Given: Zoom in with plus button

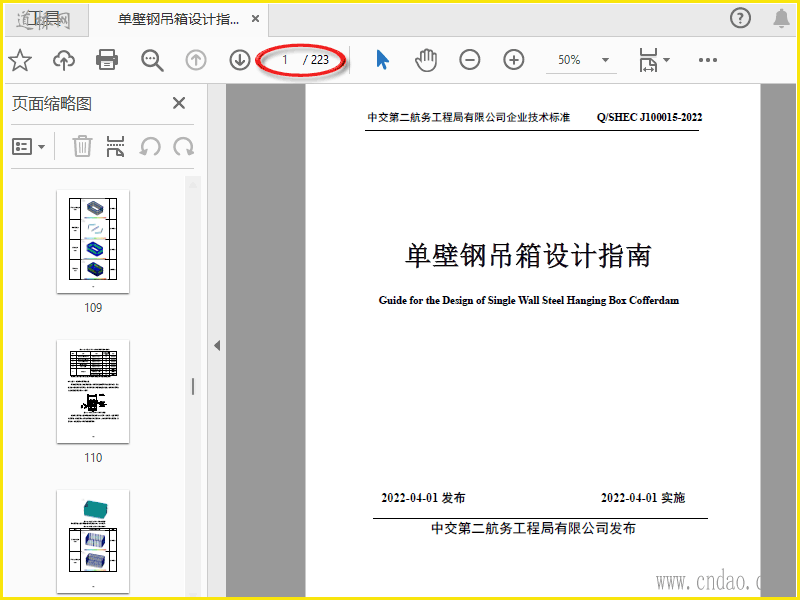Looking at the screenshot, I should pyautogui.click(x=514, y=60).
